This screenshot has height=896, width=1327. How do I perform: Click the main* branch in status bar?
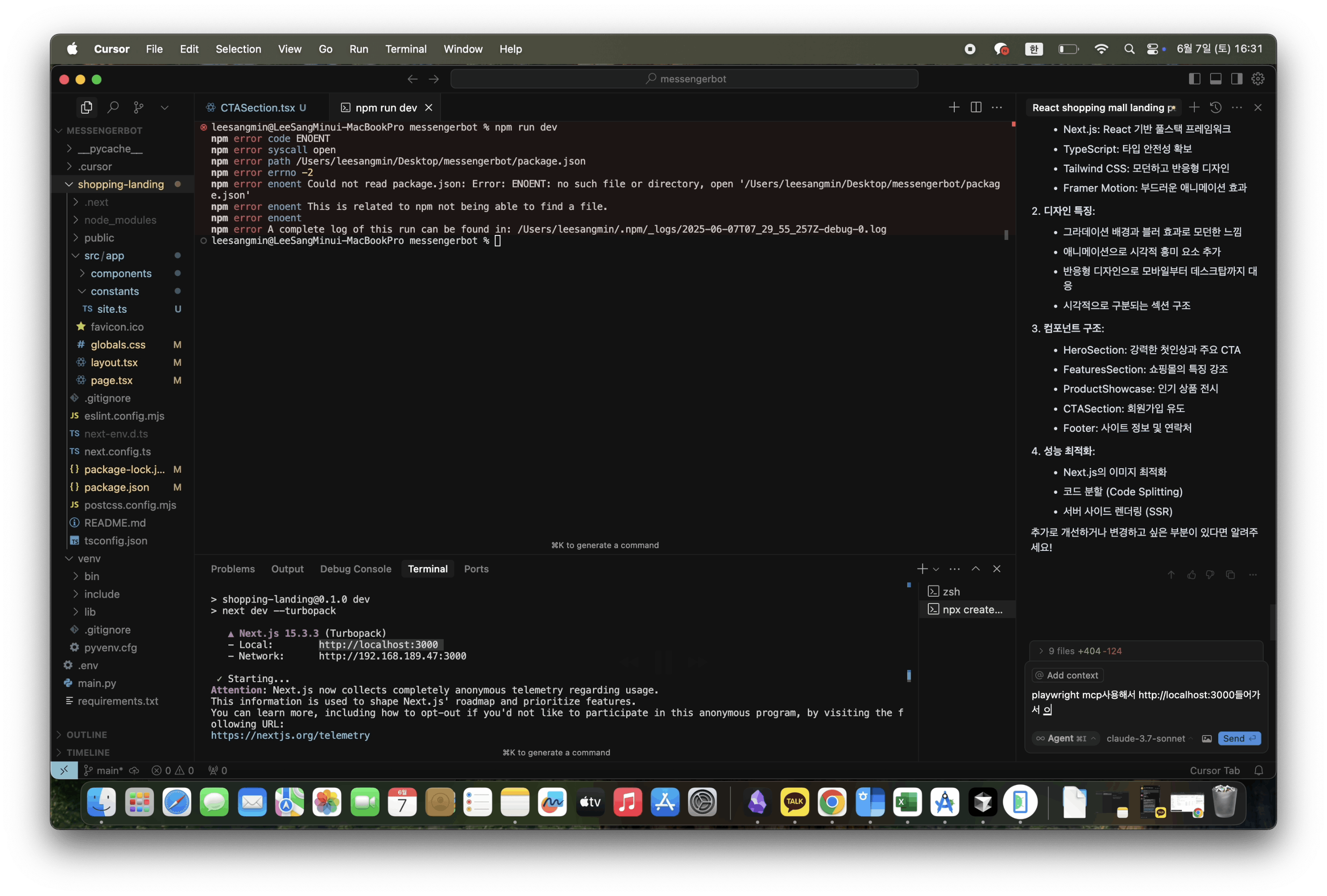coord(103,771)
